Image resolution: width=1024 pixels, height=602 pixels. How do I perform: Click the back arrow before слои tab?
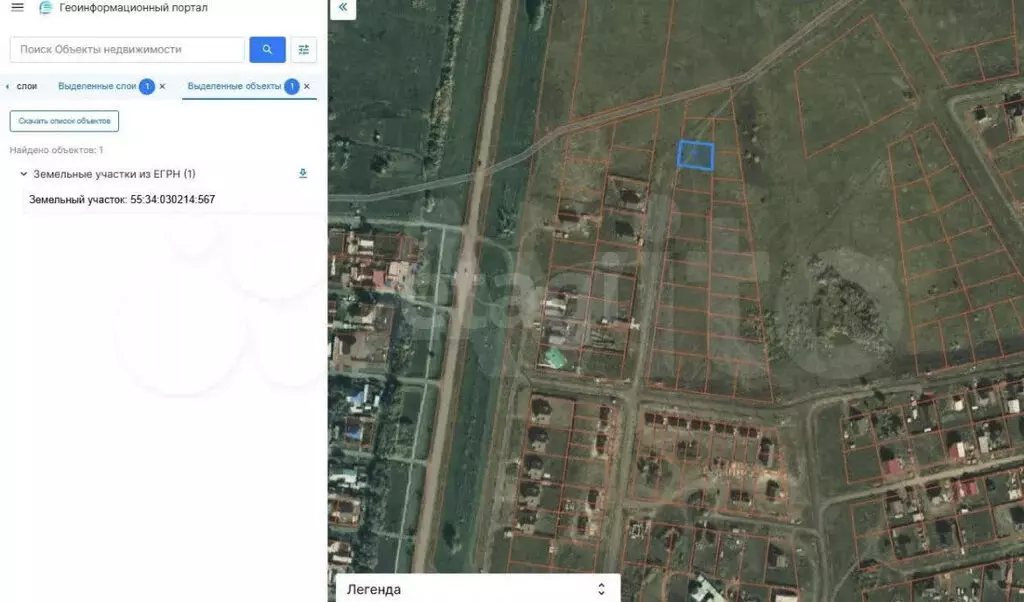click(x=8, y=86)
